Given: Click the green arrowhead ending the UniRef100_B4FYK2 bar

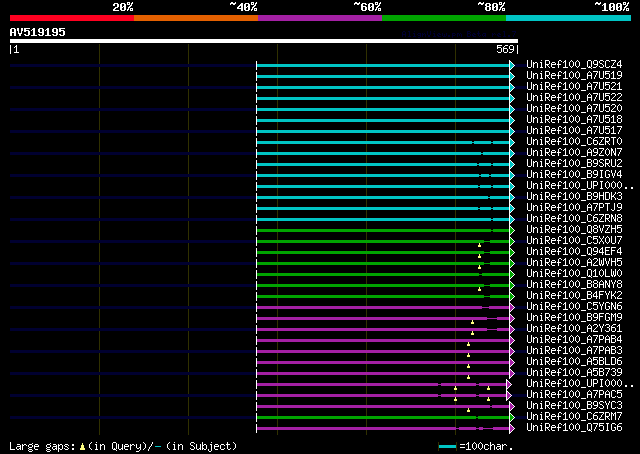Looking at the screenshot, I should (512, 296).
